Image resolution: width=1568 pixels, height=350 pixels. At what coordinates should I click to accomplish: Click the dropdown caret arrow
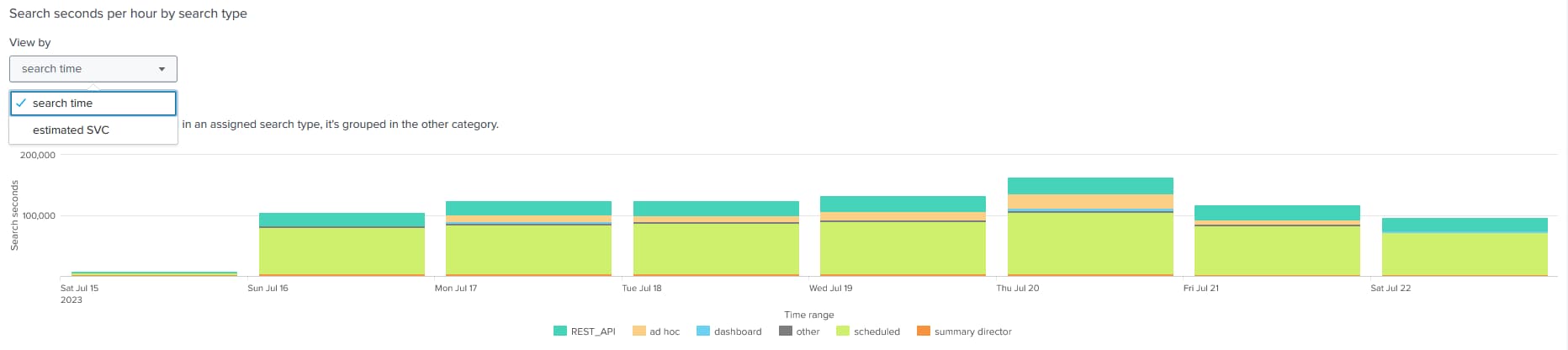pos(162,69)
